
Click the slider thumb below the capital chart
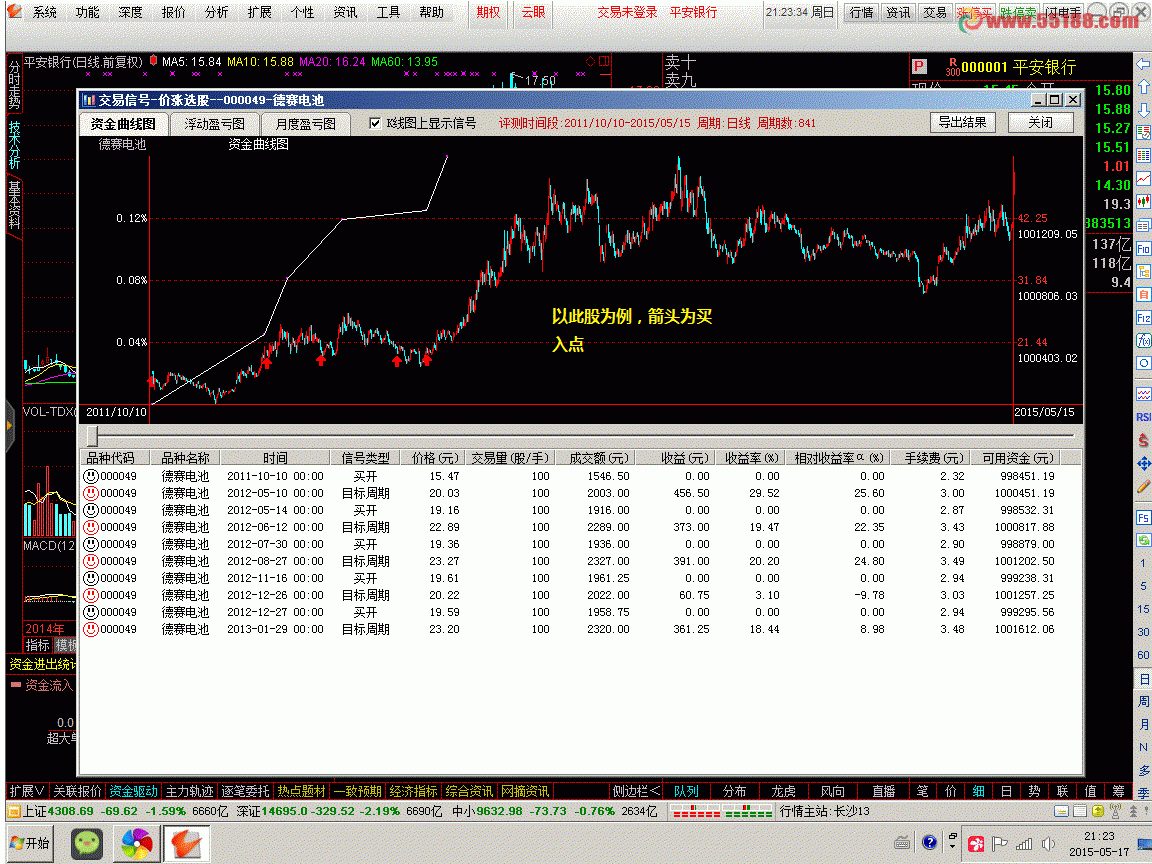[93, 436]
